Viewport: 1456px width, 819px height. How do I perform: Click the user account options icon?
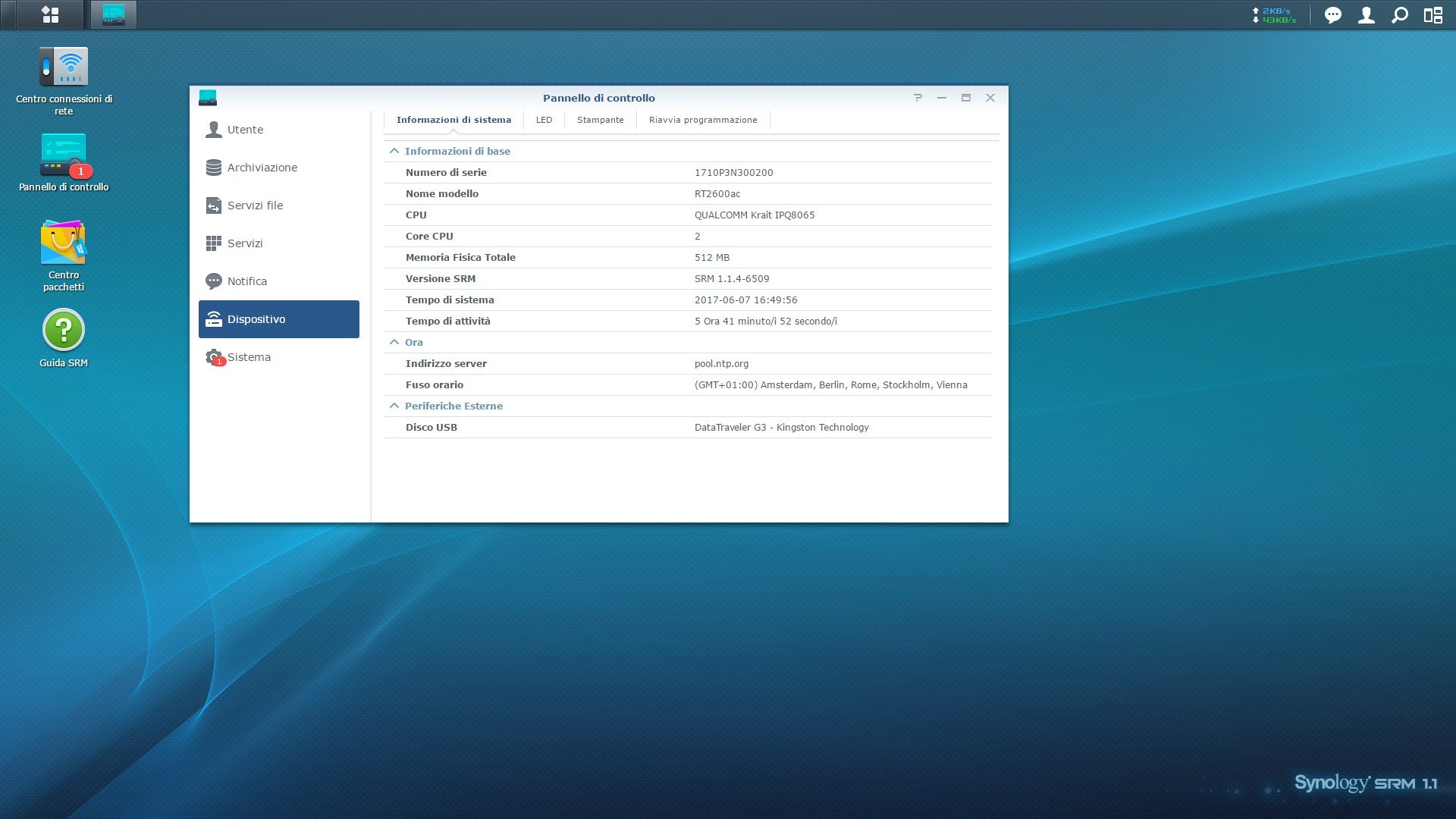pos(1366,15)
